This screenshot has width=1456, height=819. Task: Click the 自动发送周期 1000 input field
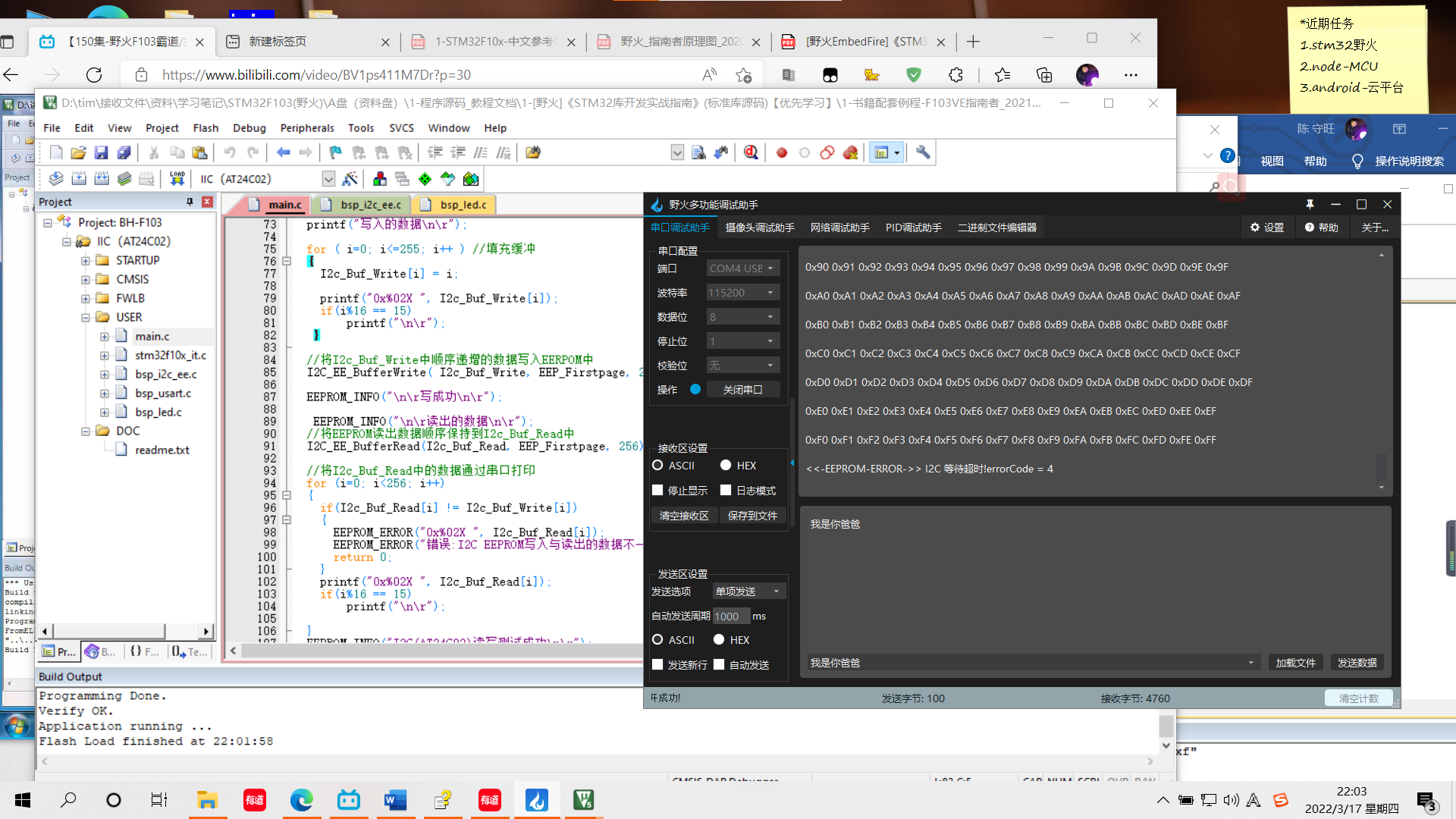click(x=731, y=617)
